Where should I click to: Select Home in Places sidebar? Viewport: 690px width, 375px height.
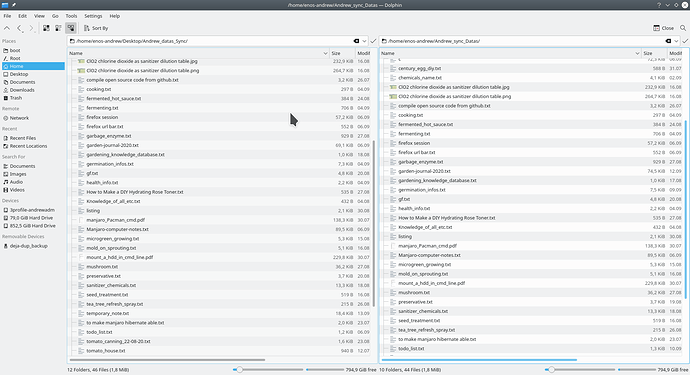[33, 66]
